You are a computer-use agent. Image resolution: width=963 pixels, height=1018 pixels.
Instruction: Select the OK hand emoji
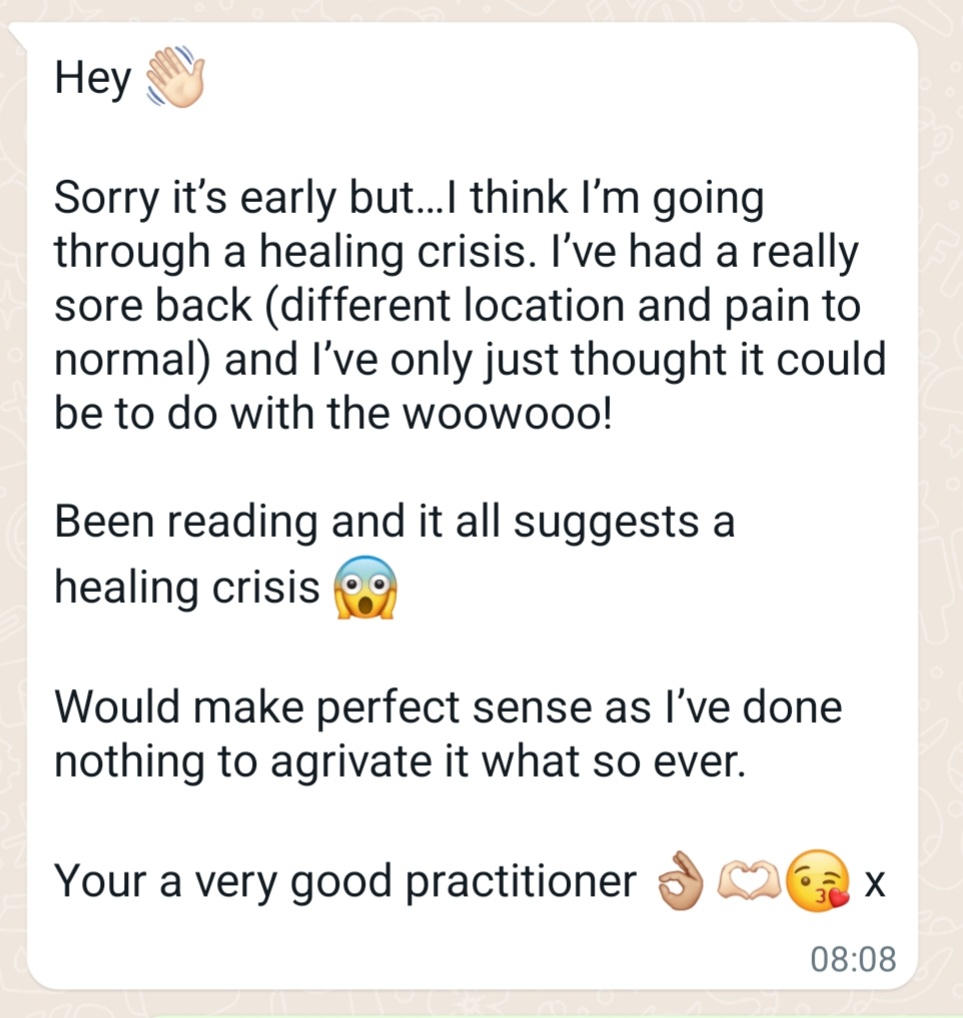tap(681, 881)
